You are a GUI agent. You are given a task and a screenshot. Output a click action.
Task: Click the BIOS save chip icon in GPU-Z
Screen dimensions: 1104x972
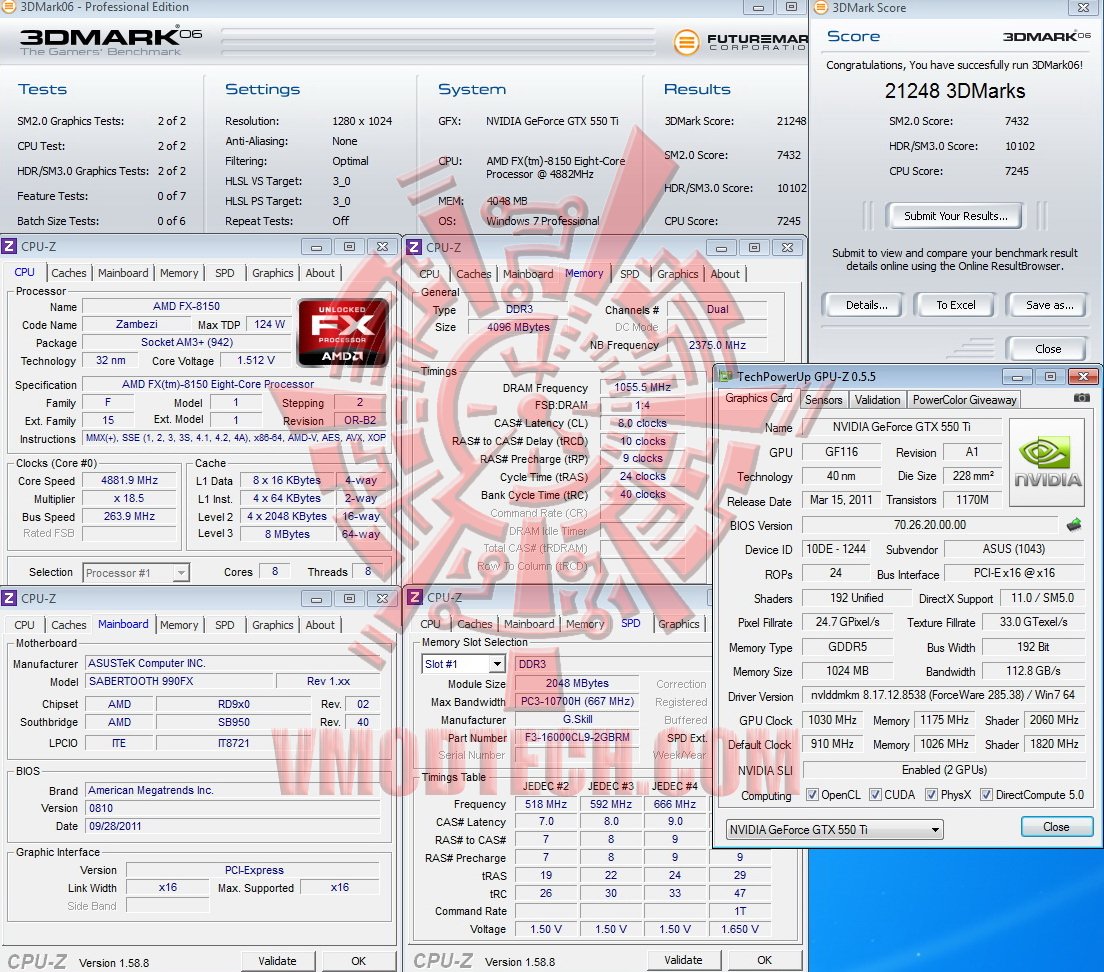1074,524
